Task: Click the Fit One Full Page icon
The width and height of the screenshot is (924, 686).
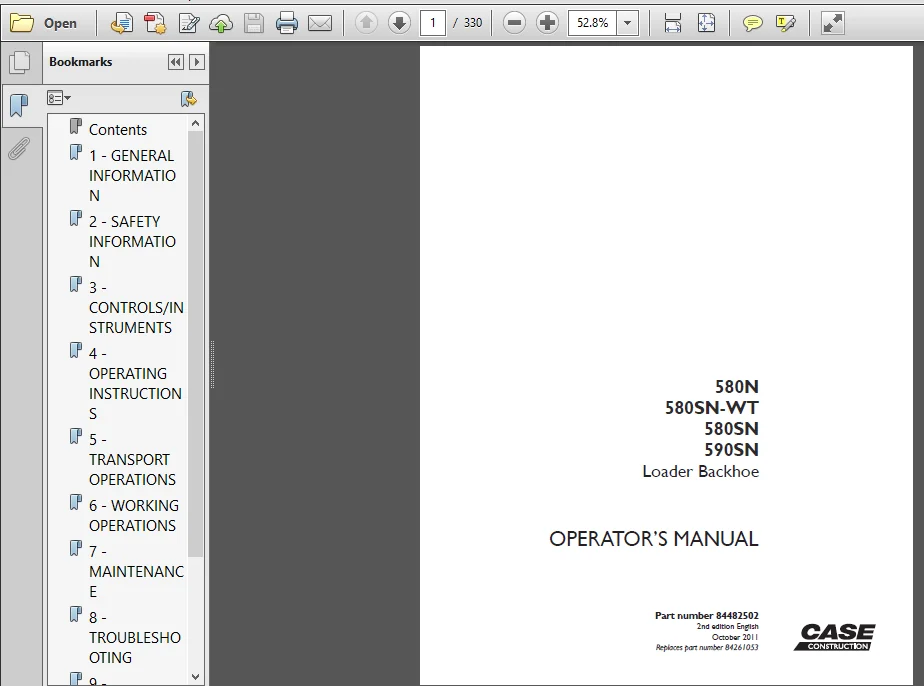Action: (706, 23)
